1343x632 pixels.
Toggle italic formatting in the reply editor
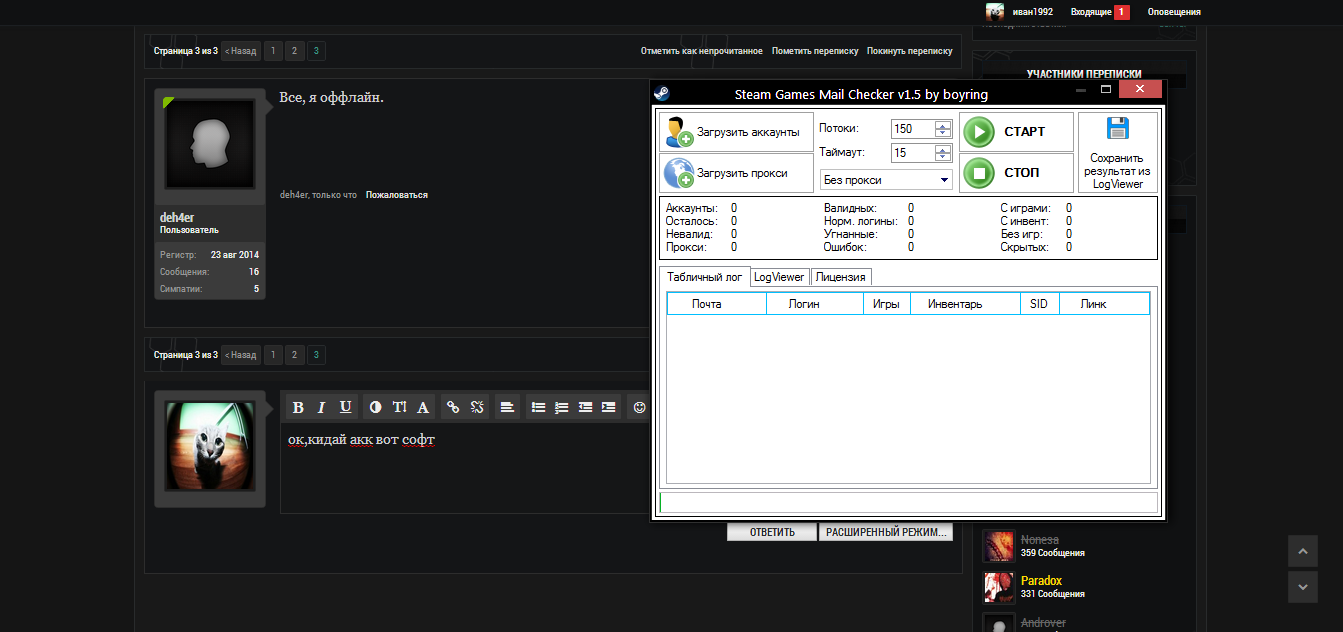(322, 407)
